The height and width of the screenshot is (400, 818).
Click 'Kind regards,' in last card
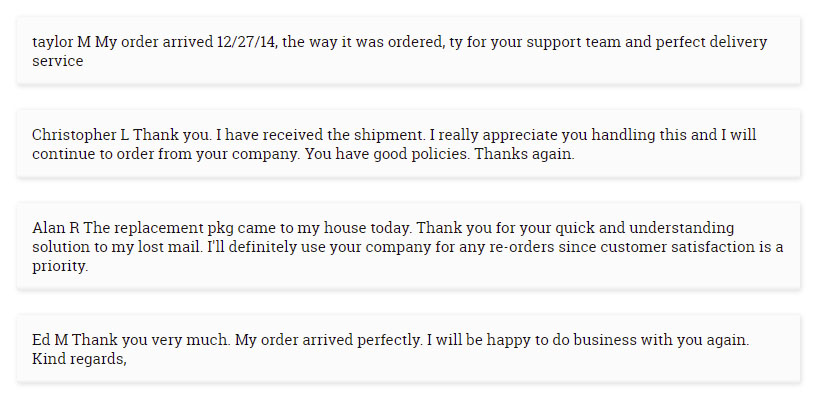tap(79, 359)
